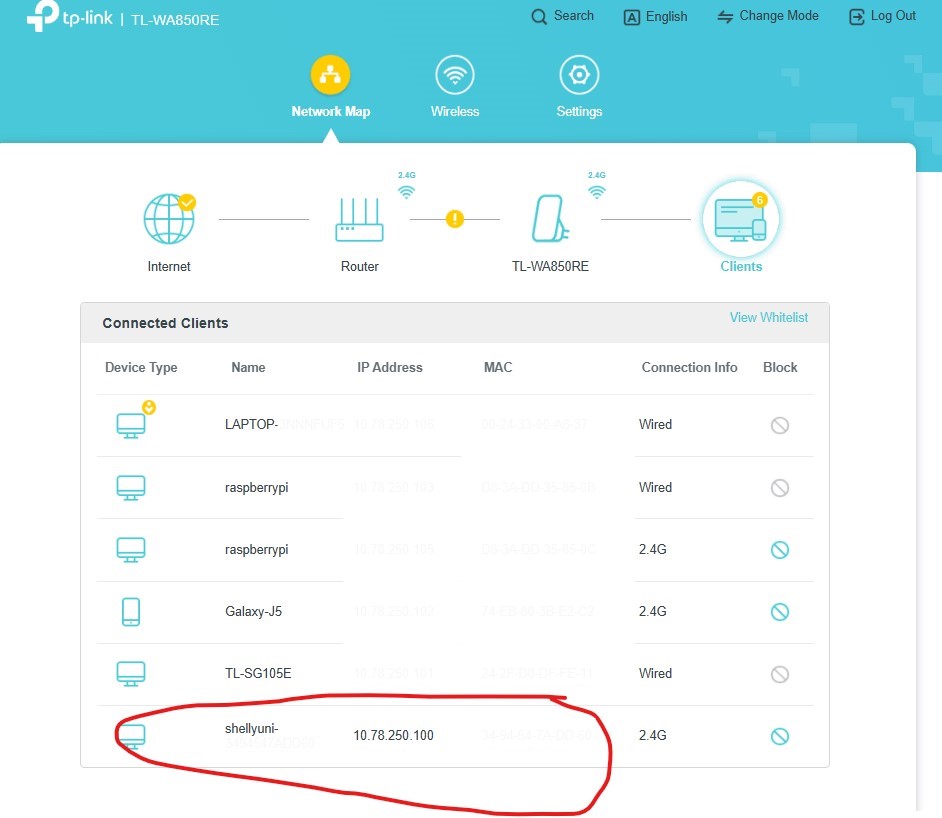Select the TL-WA850RE extender icon

(x=550, y=219)
